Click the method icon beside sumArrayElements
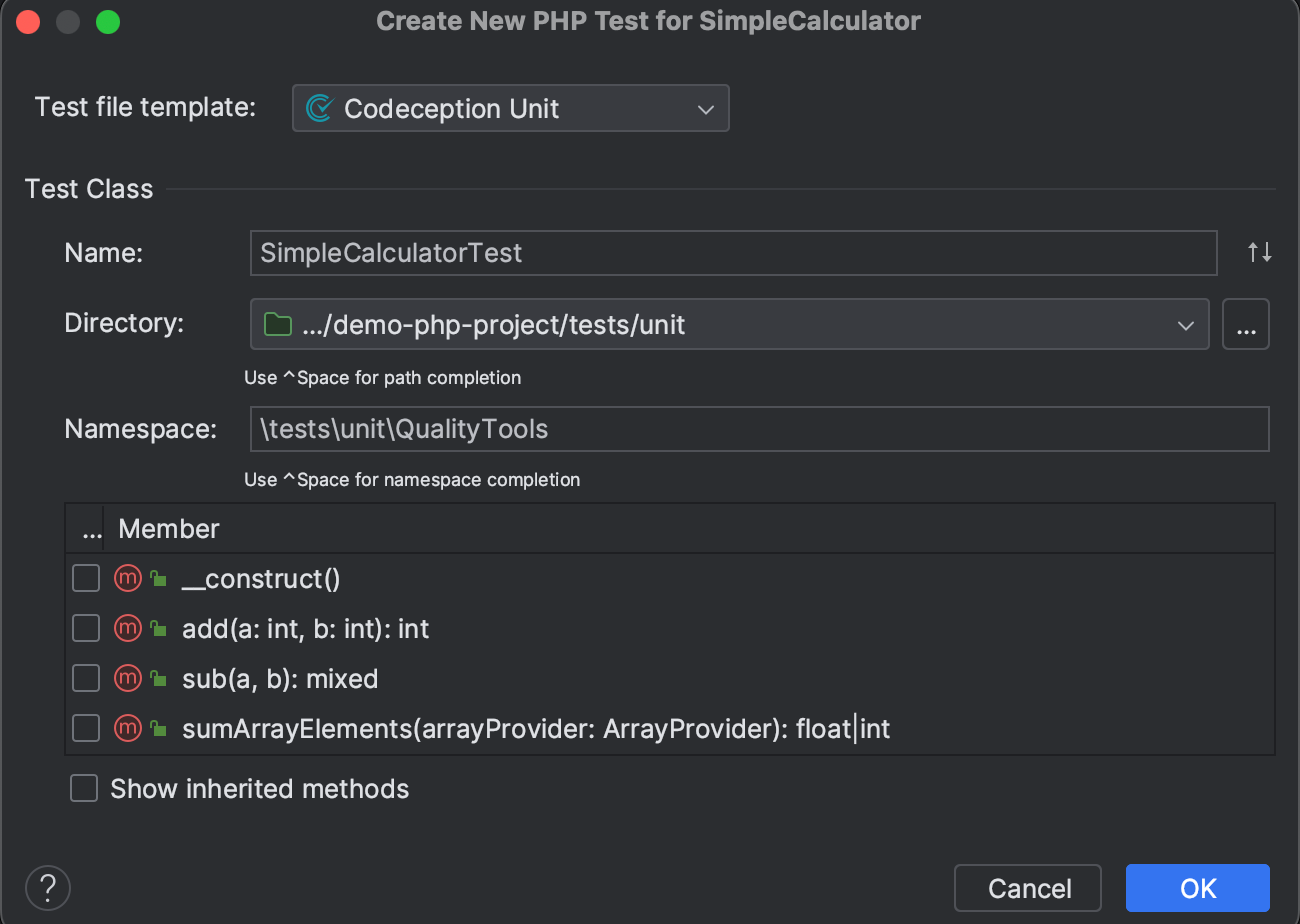1300x924 pixels. click(127, 728)
